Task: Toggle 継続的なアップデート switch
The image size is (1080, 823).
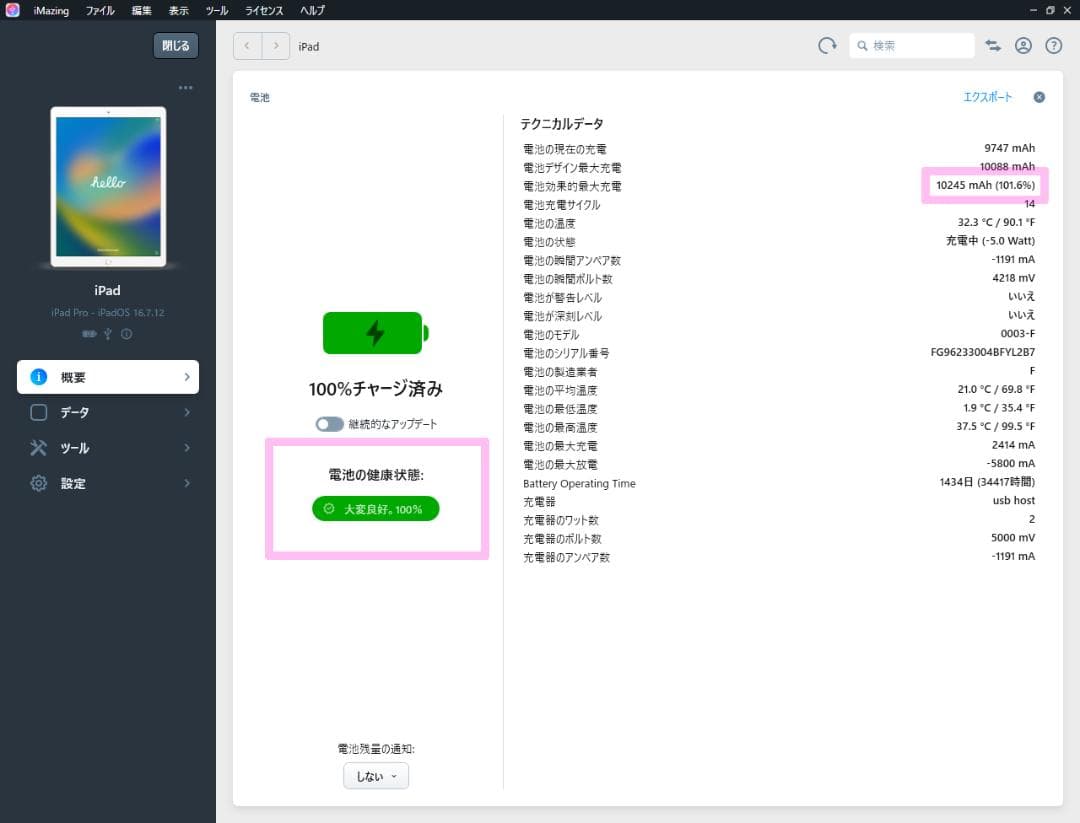Action: point(329,423)
